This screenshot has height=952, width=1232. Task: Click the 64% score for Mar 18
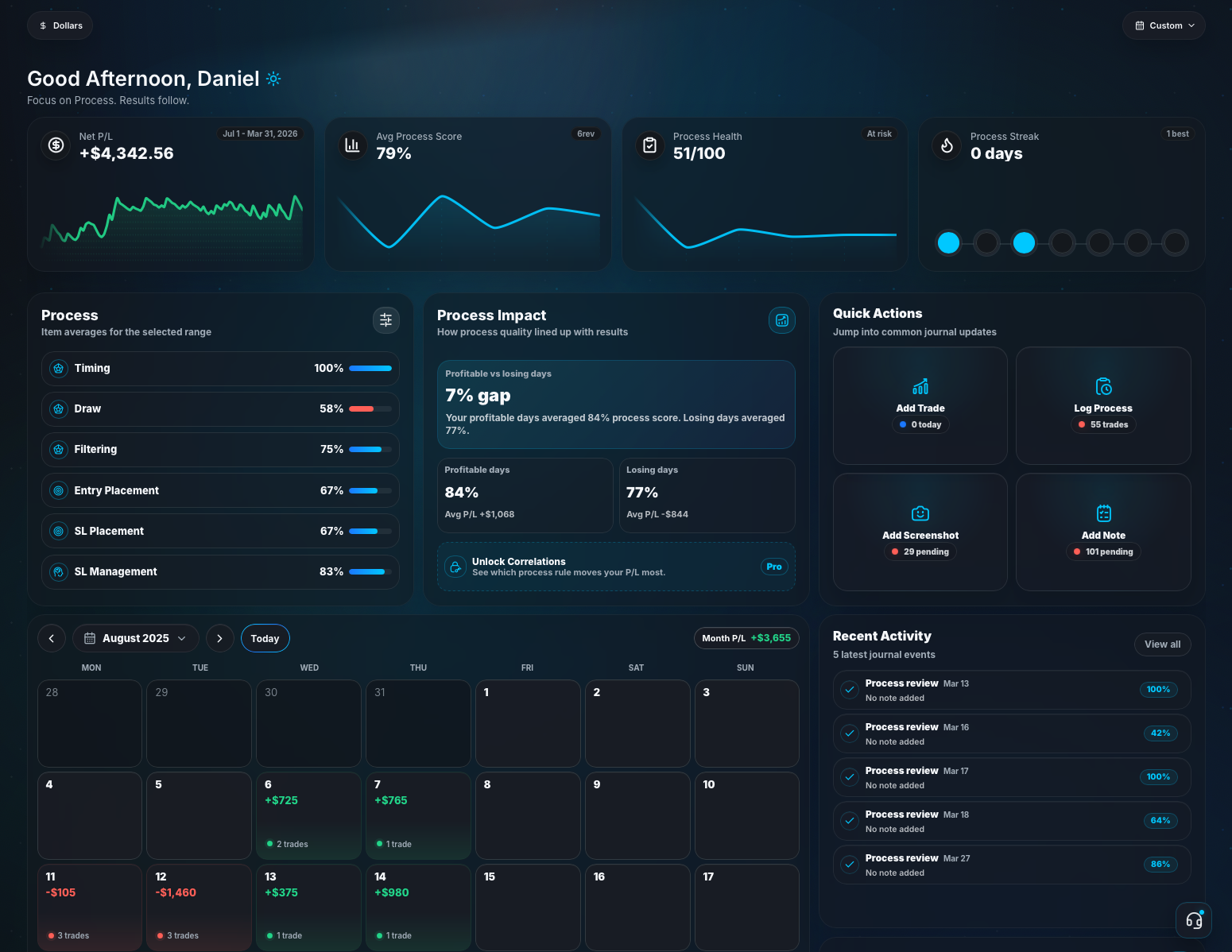1160,821
